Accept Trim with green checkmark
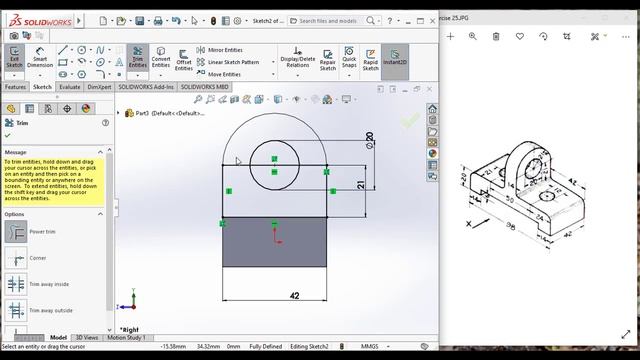 (x=8, y=135)
